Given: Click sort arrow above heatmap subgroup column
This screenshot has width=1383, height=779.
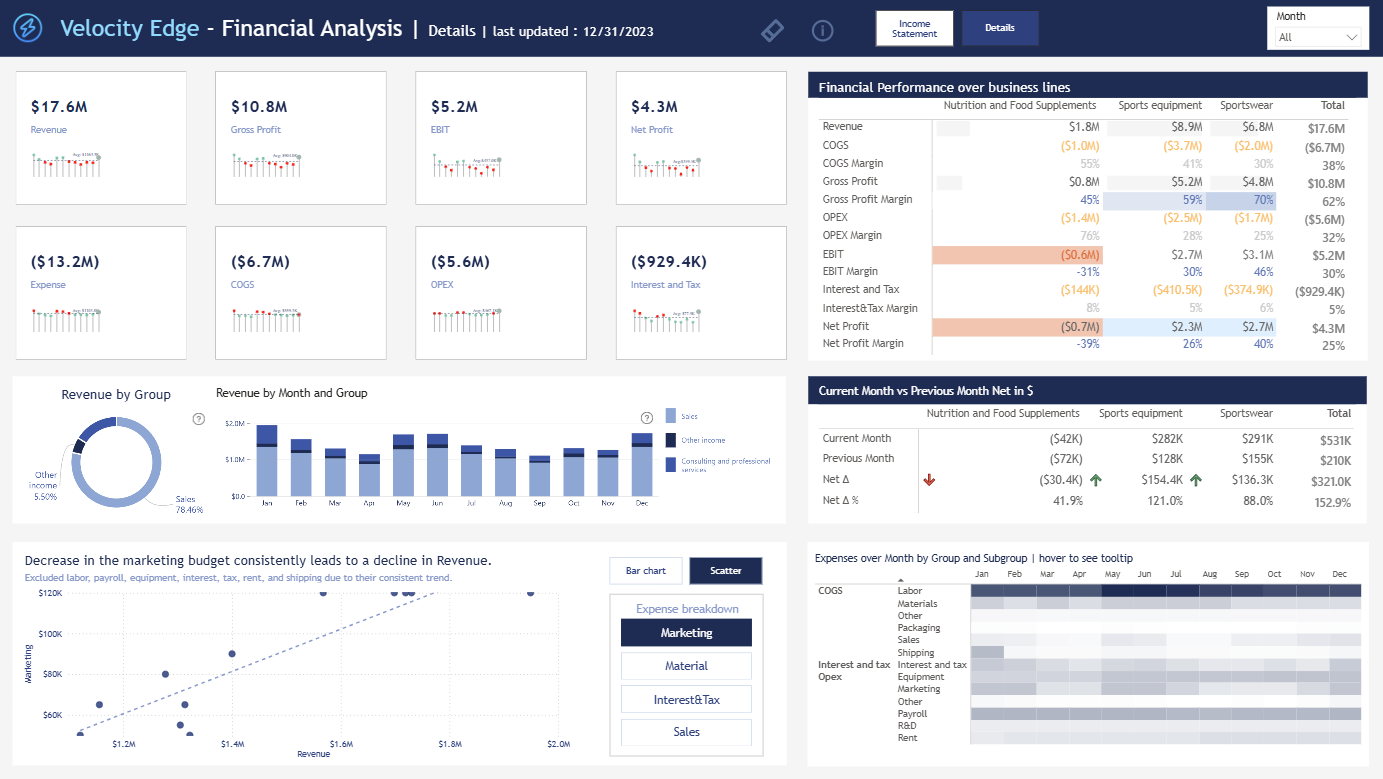Looking at the screenshot, I should point(900,580).
